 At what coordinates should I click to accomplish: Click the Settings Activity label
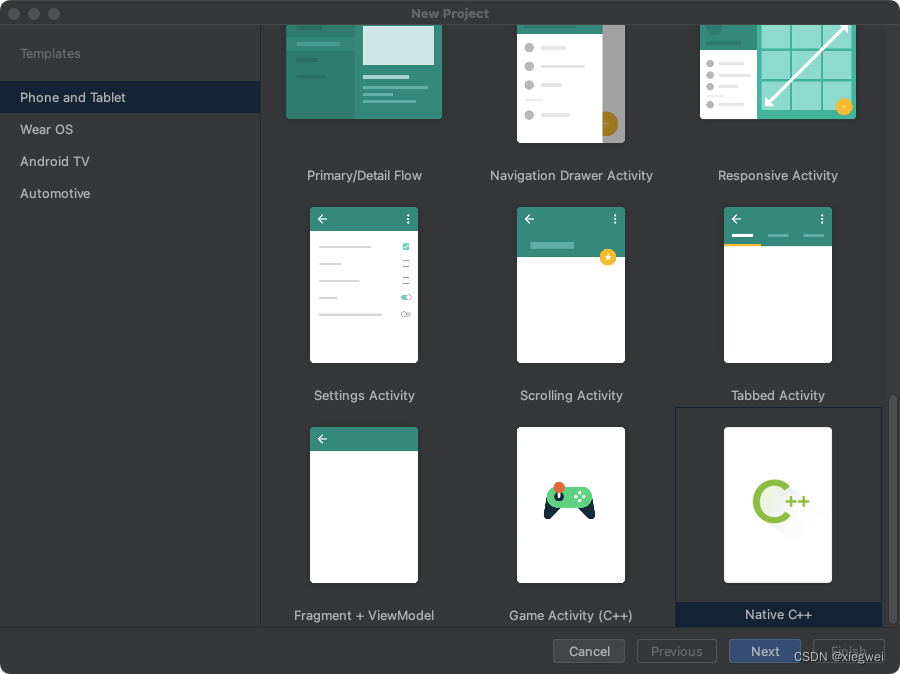(x=364, y=396)
